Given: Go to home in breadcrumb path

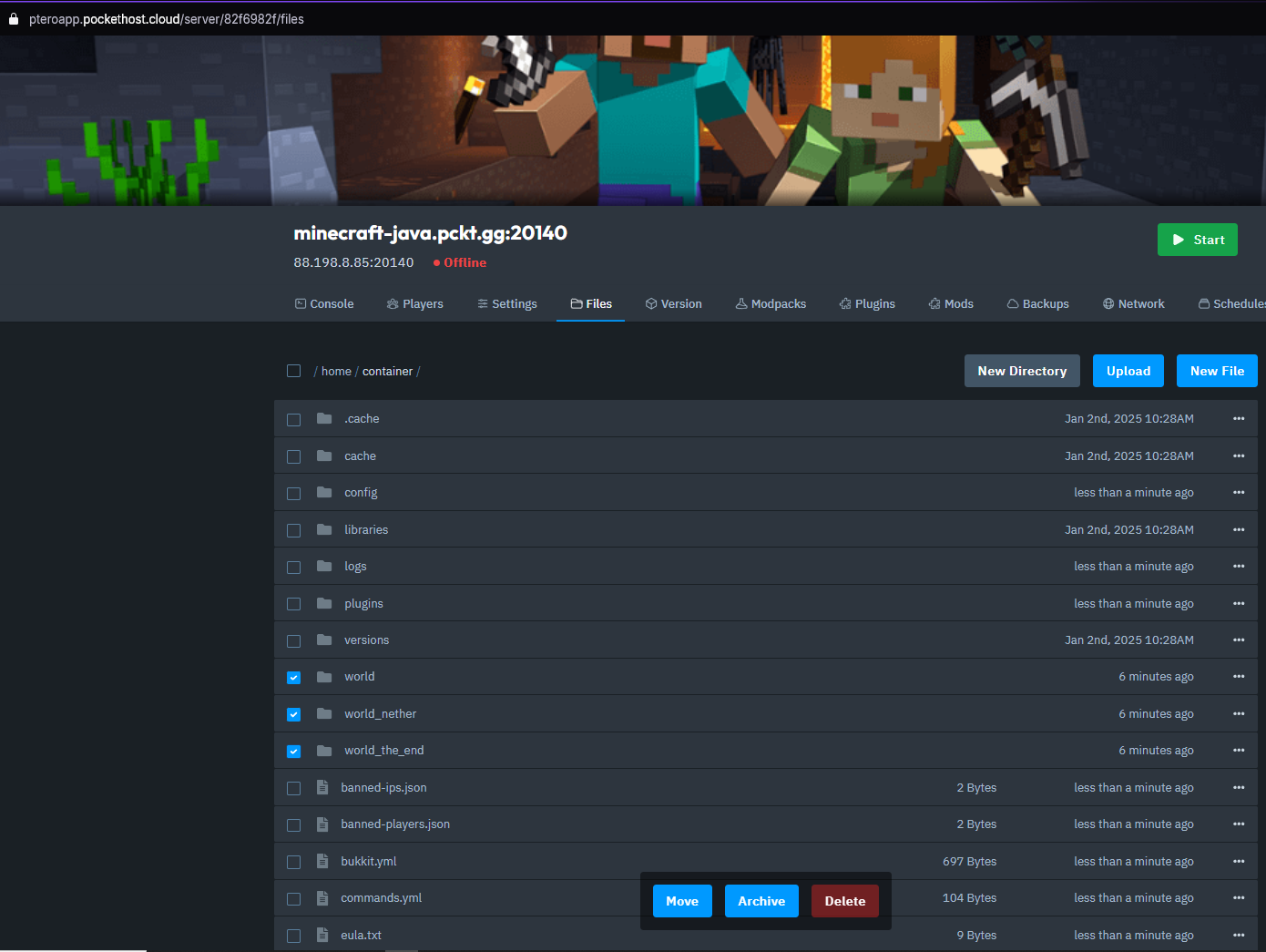Looking at the screenshot, I should tap(336, 371).
